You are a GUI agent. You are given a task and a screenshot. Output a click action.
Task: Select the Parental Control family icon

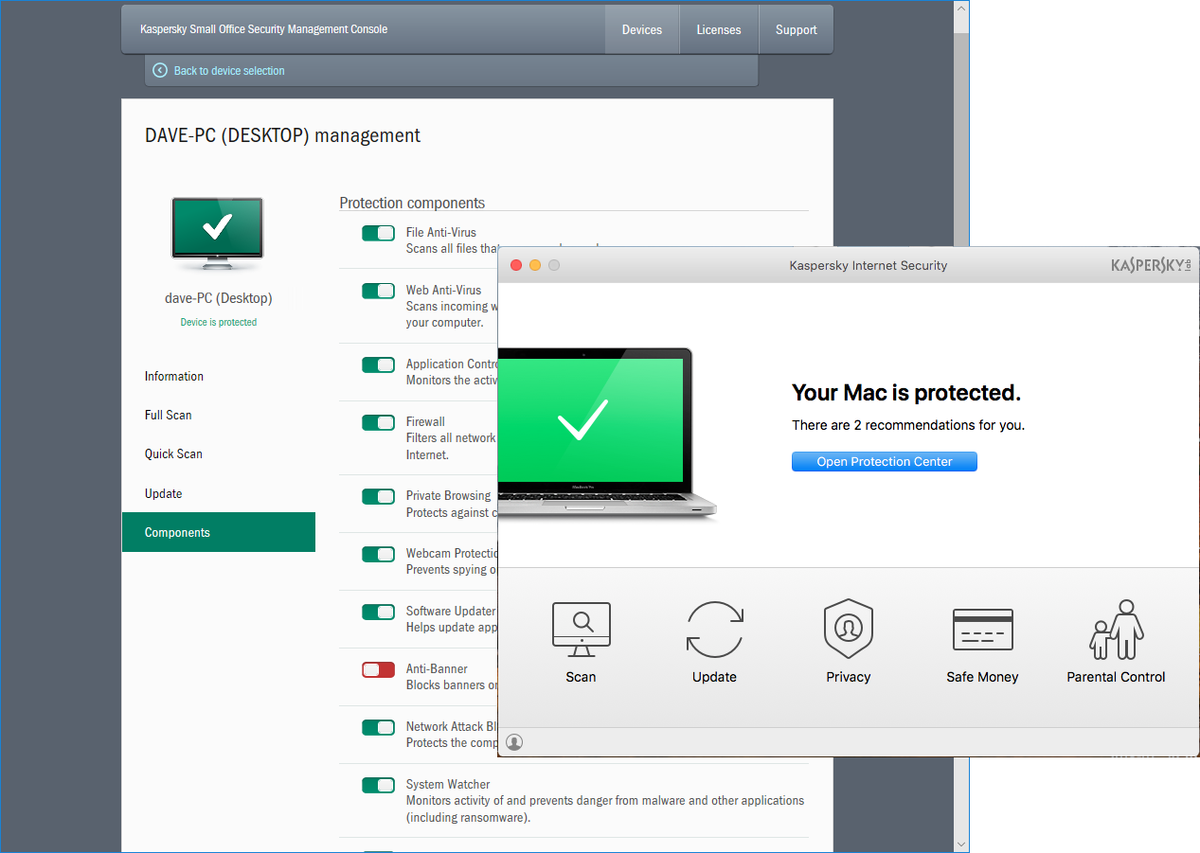1115,630
